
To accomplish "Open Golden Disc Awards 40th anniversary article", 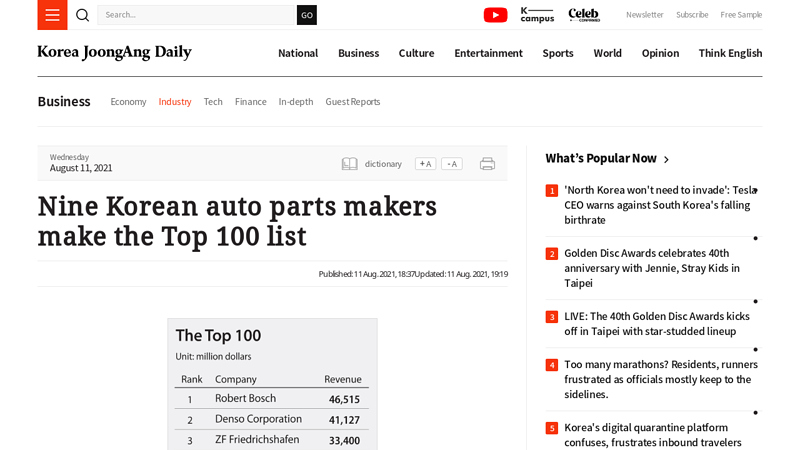I will tap(652, 268).
